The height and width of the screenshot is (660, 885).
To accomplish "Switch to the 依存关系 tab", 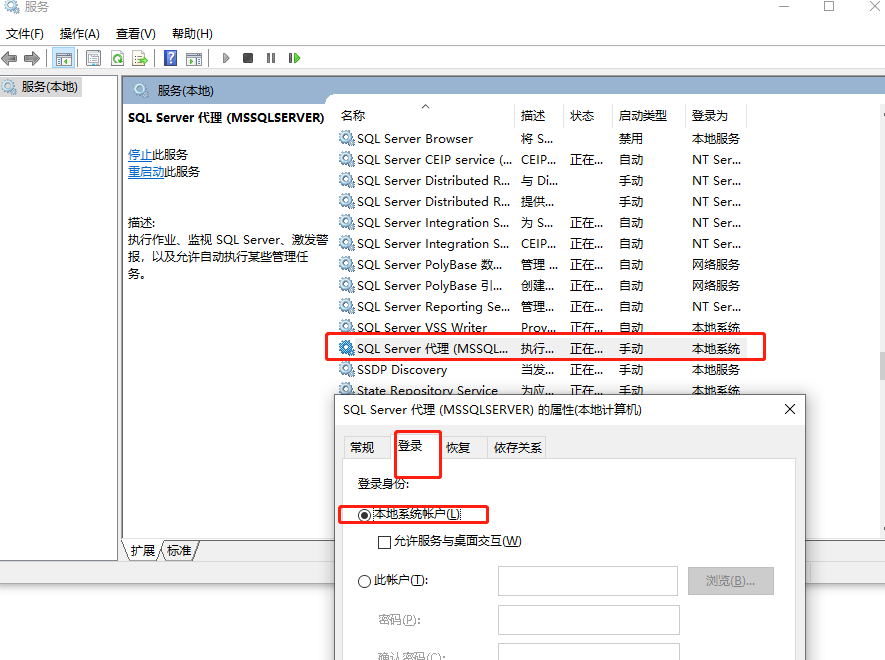I will point(517,447).
